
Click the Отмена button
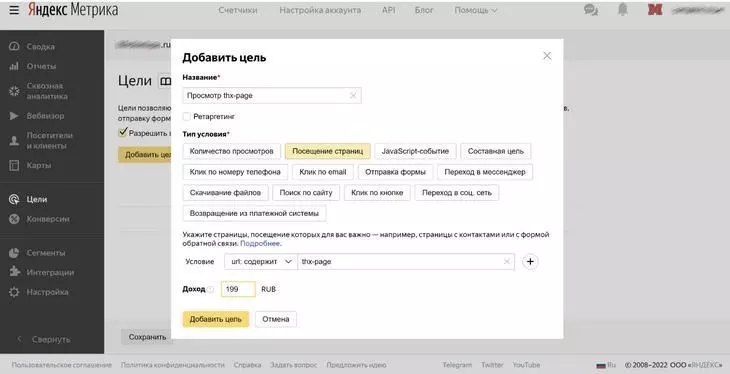point(276,319)
